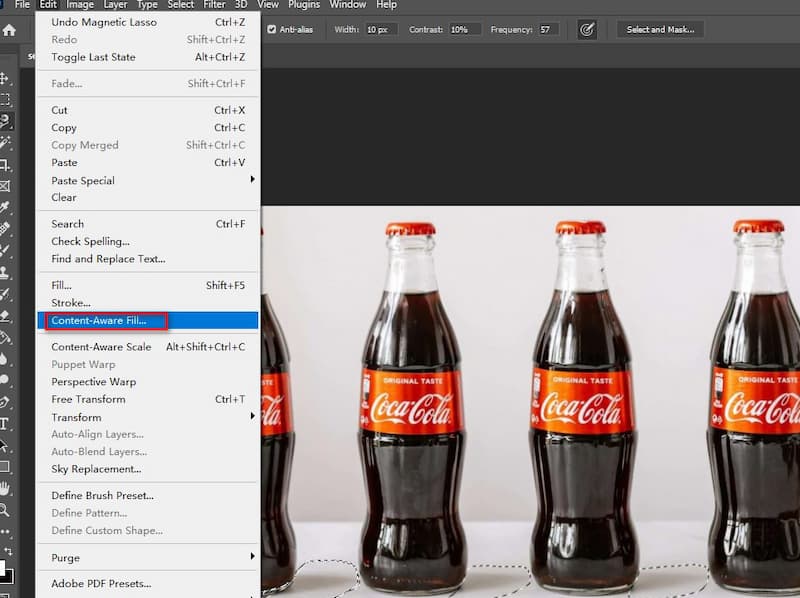Open the Fill dialog
The image size is (800, 598).
click(x=148, y=285)
